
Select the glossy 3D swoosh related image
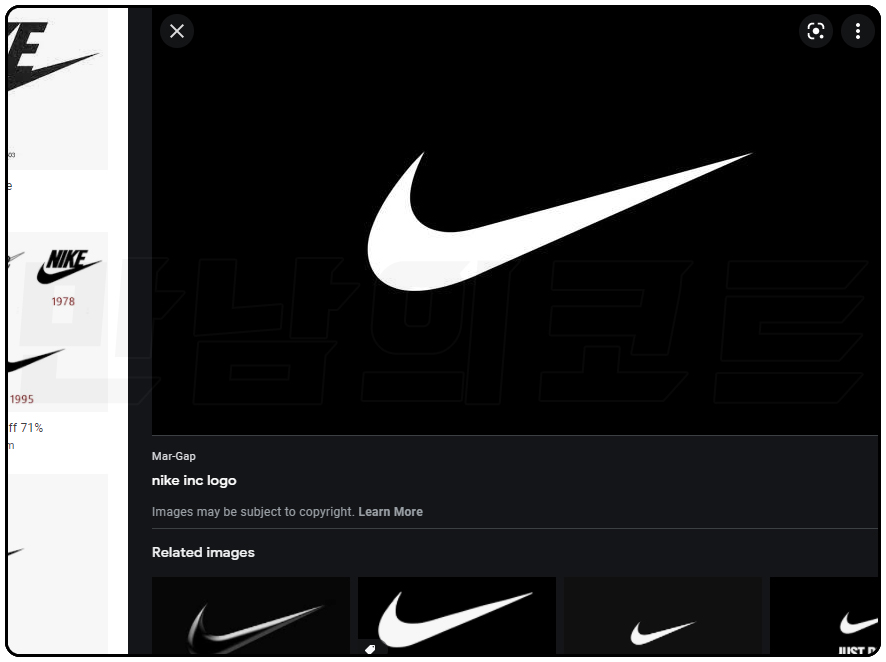click(x=251, y=616)
